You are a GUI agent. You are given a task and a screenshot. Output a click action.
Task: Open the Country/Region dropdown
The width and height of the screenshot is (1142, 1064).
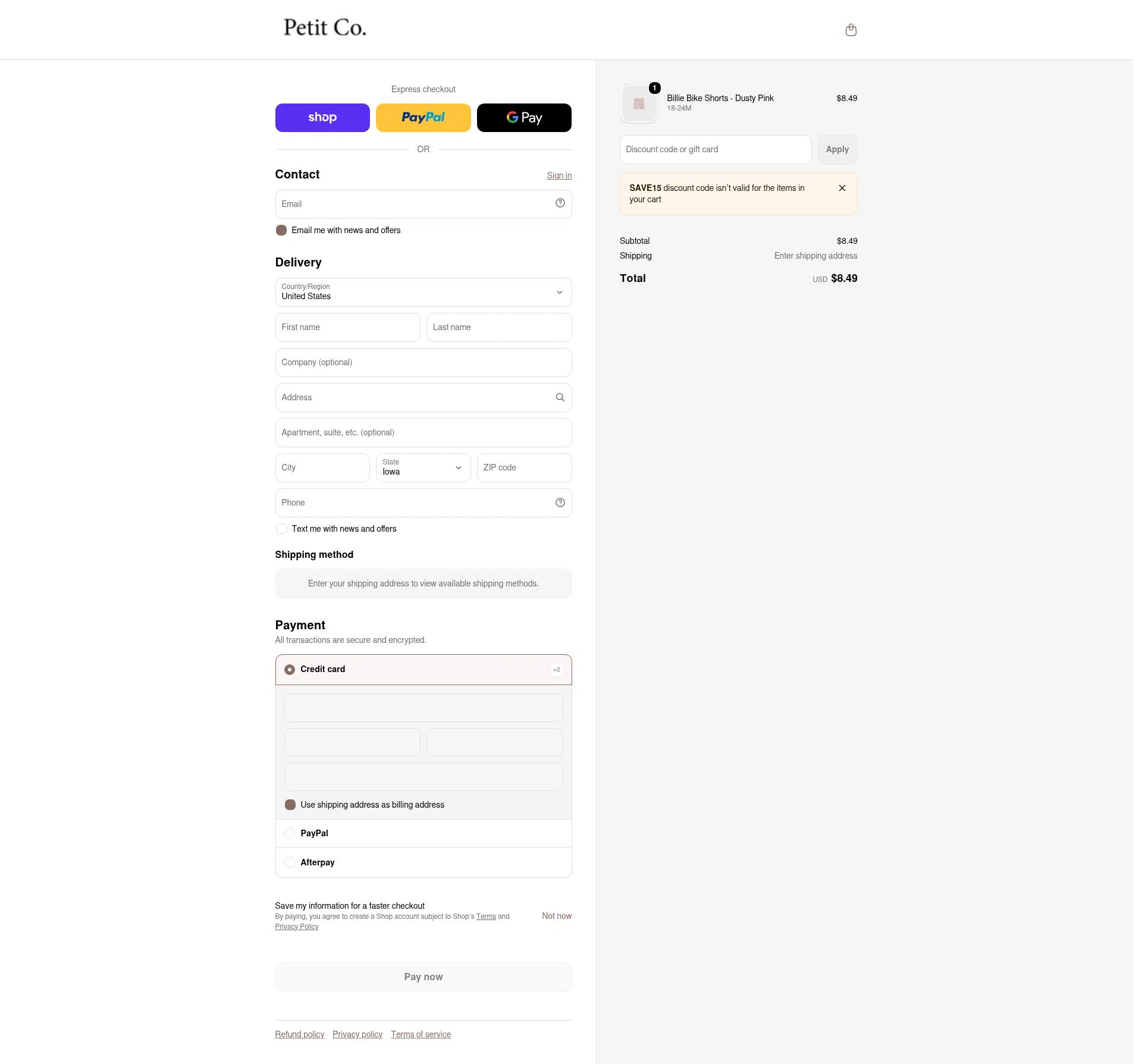point(423,292)
